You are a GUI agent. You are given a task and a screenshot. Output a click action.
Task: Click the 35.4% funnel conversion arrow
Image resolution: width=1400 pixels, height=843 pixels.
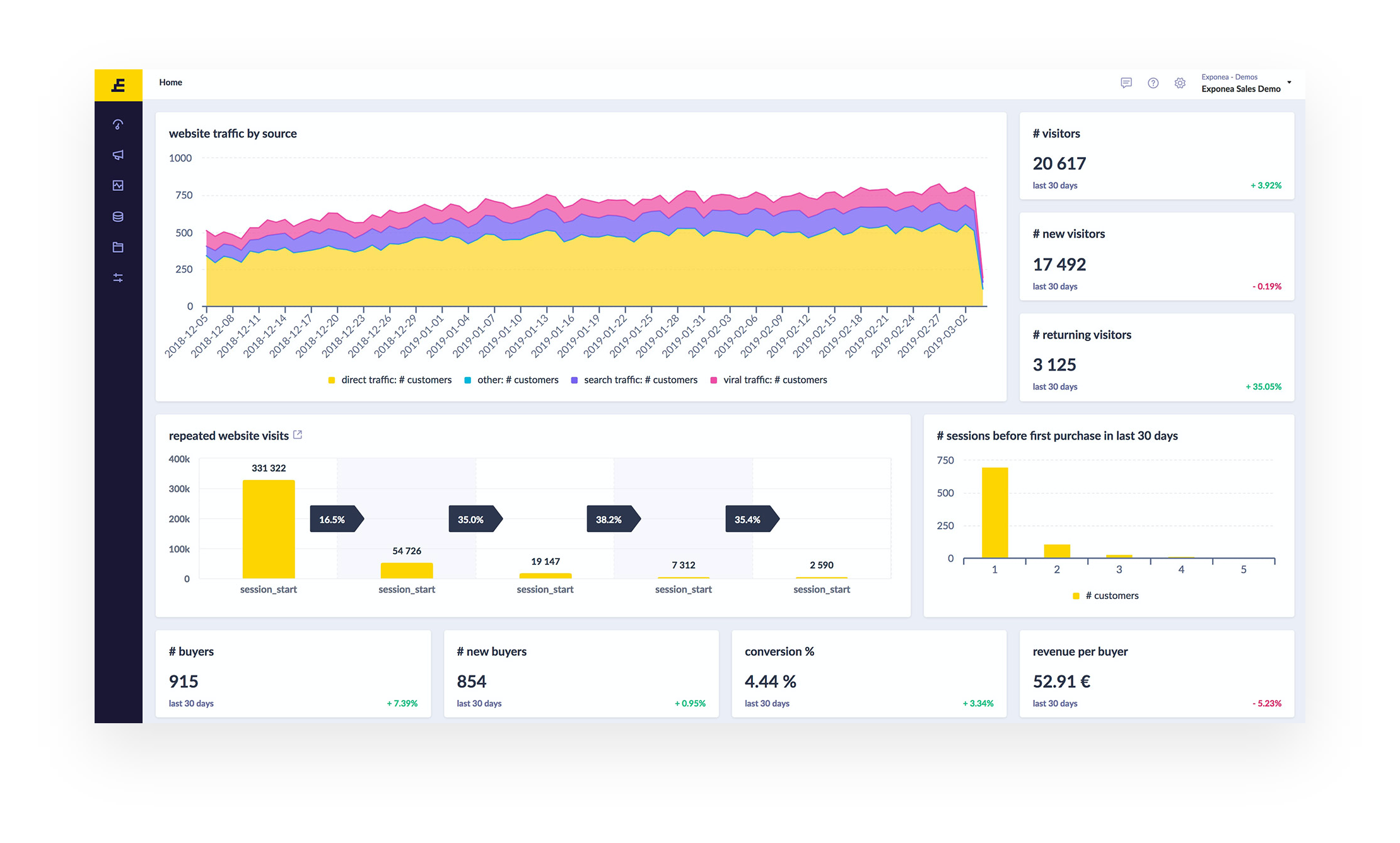coord(752,519)
